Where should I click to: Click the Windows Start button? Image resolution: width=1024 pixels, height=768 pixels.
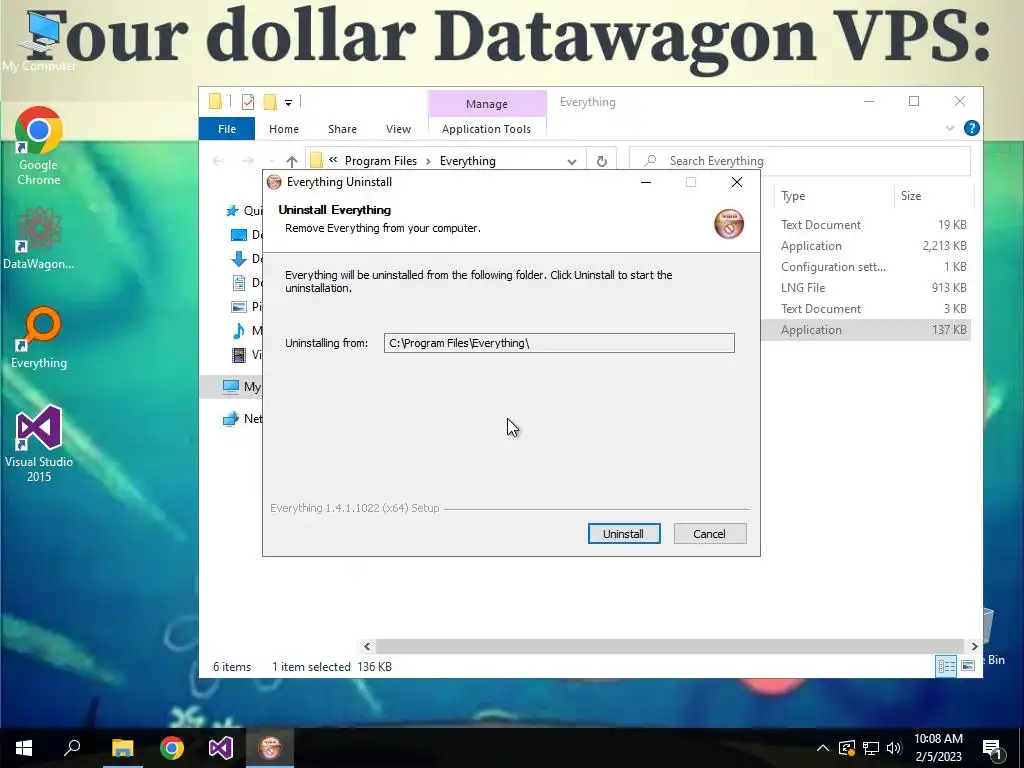click(x=24, y=748)
